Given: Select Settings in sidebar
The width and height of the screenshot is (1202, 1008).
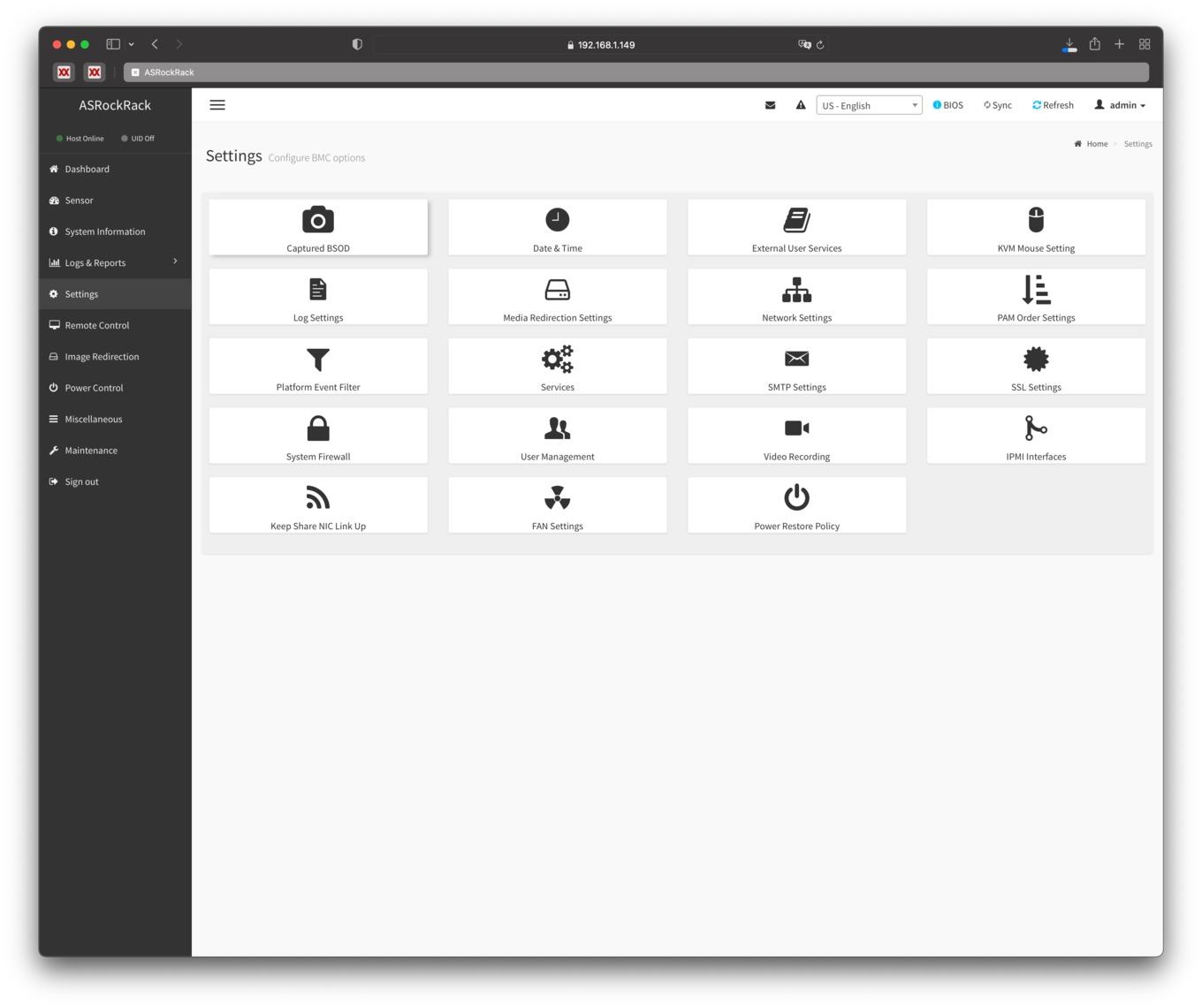Looking at the screenshot, I should click(x=115, y=294).
